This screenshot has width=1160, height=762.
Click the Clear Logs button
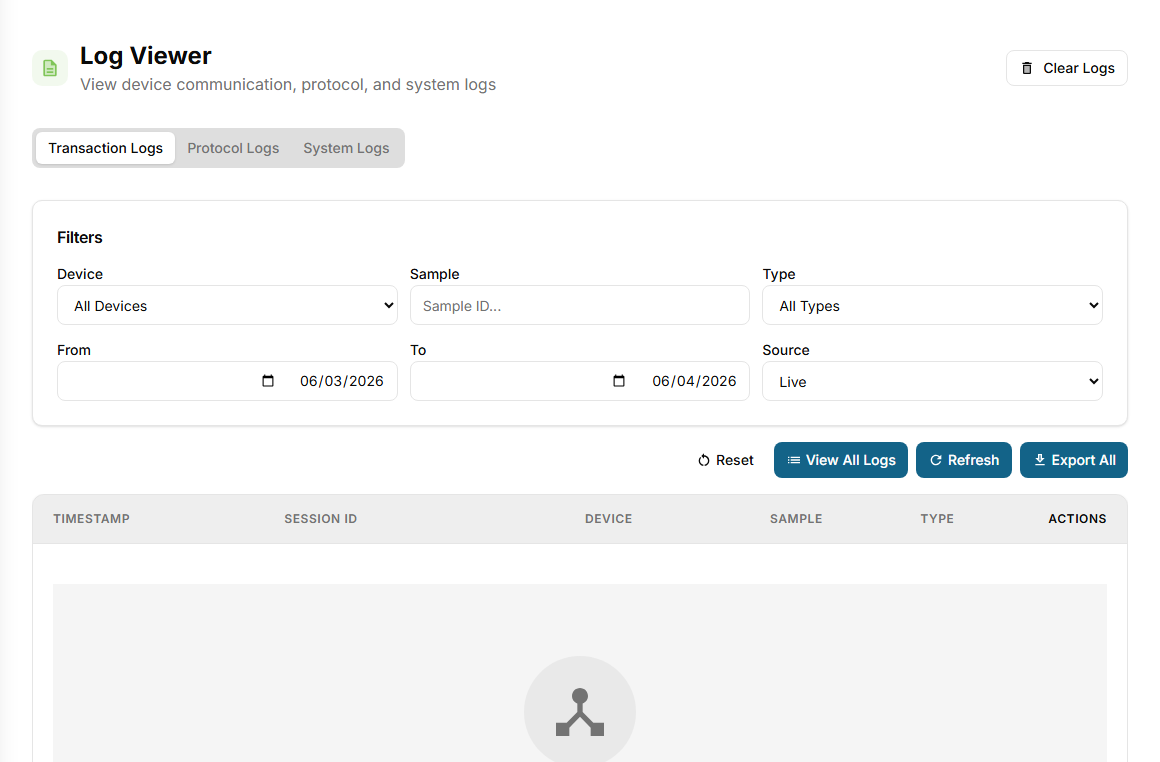click(x=1066, y=68)
